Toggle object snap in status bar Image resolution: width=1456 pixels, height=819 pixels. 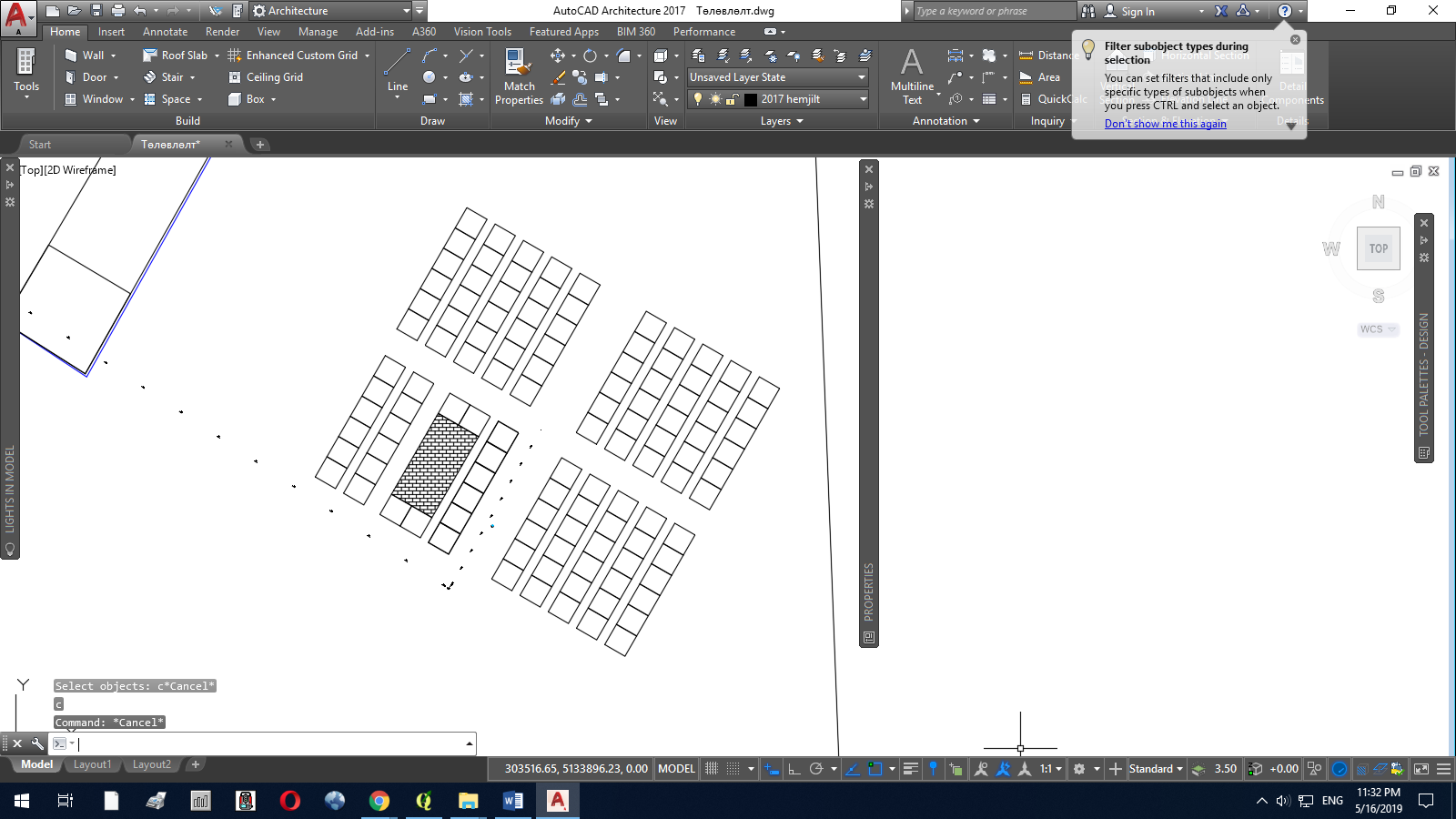[x=875, y=769]
